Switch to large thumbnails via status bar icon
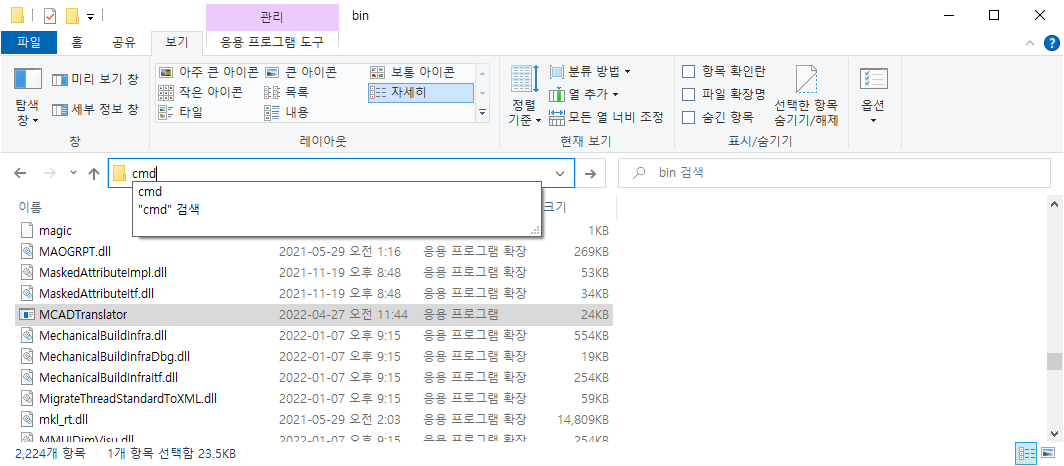Screen dimensions: 1064x466 [x=1048, y=453]
